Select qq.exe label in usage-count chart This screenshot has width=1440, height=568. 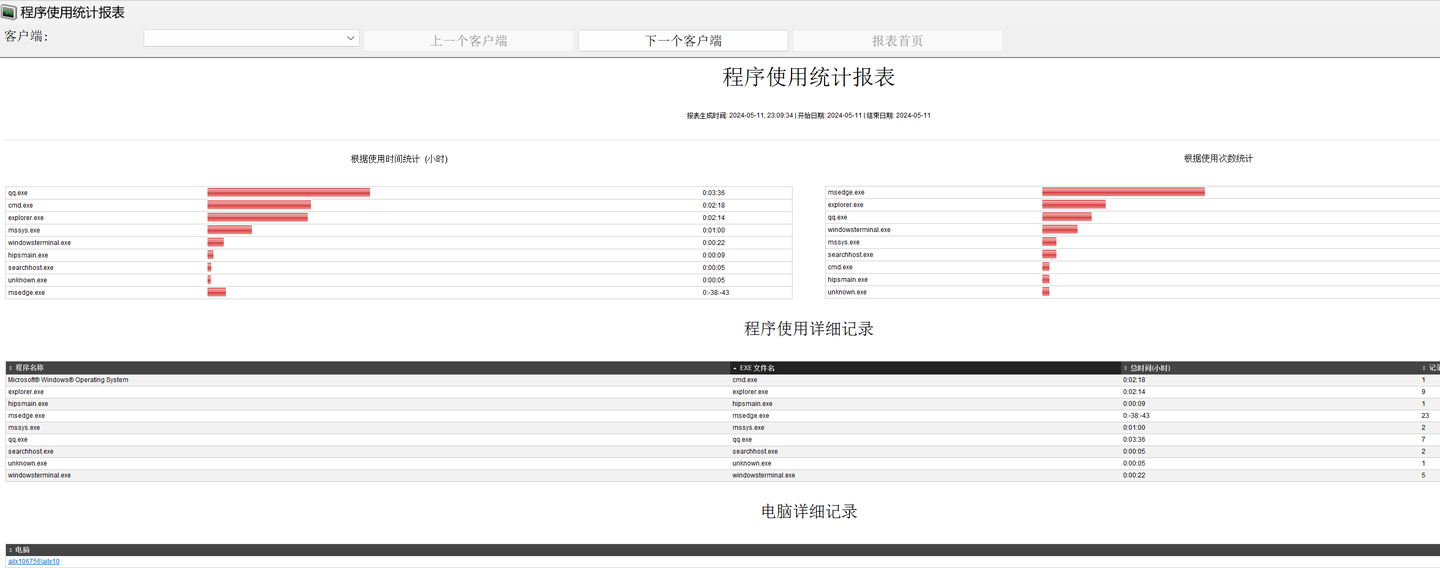838,217
